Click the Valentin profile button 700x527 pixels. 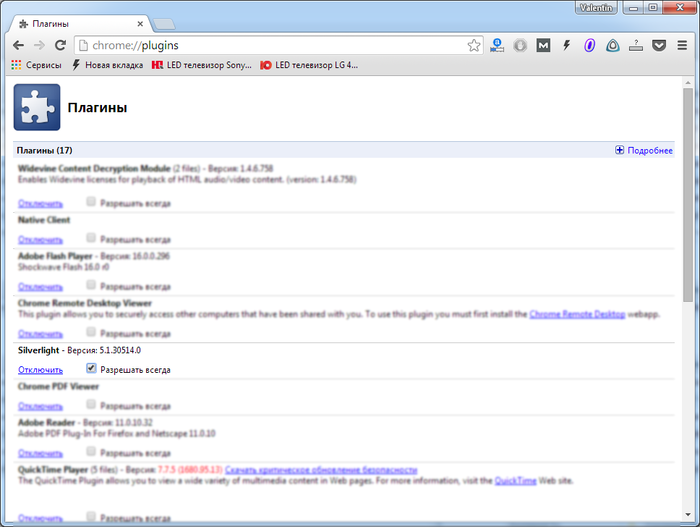pos(596,8)
